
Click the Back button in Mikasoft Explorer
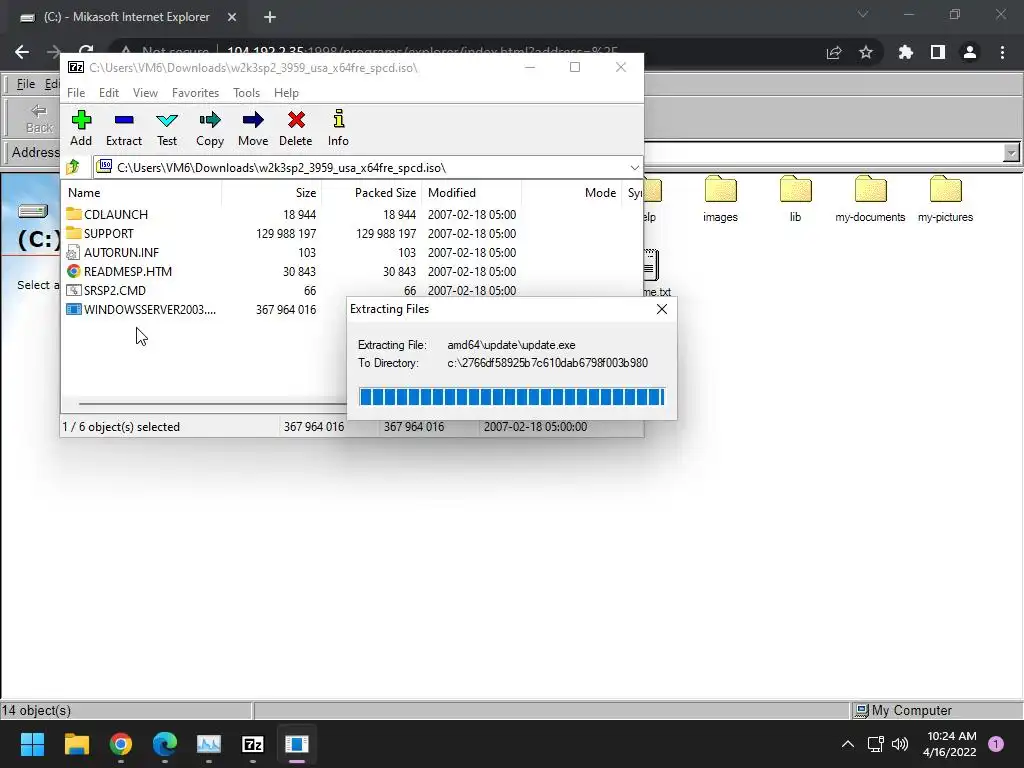pos(39,118)
